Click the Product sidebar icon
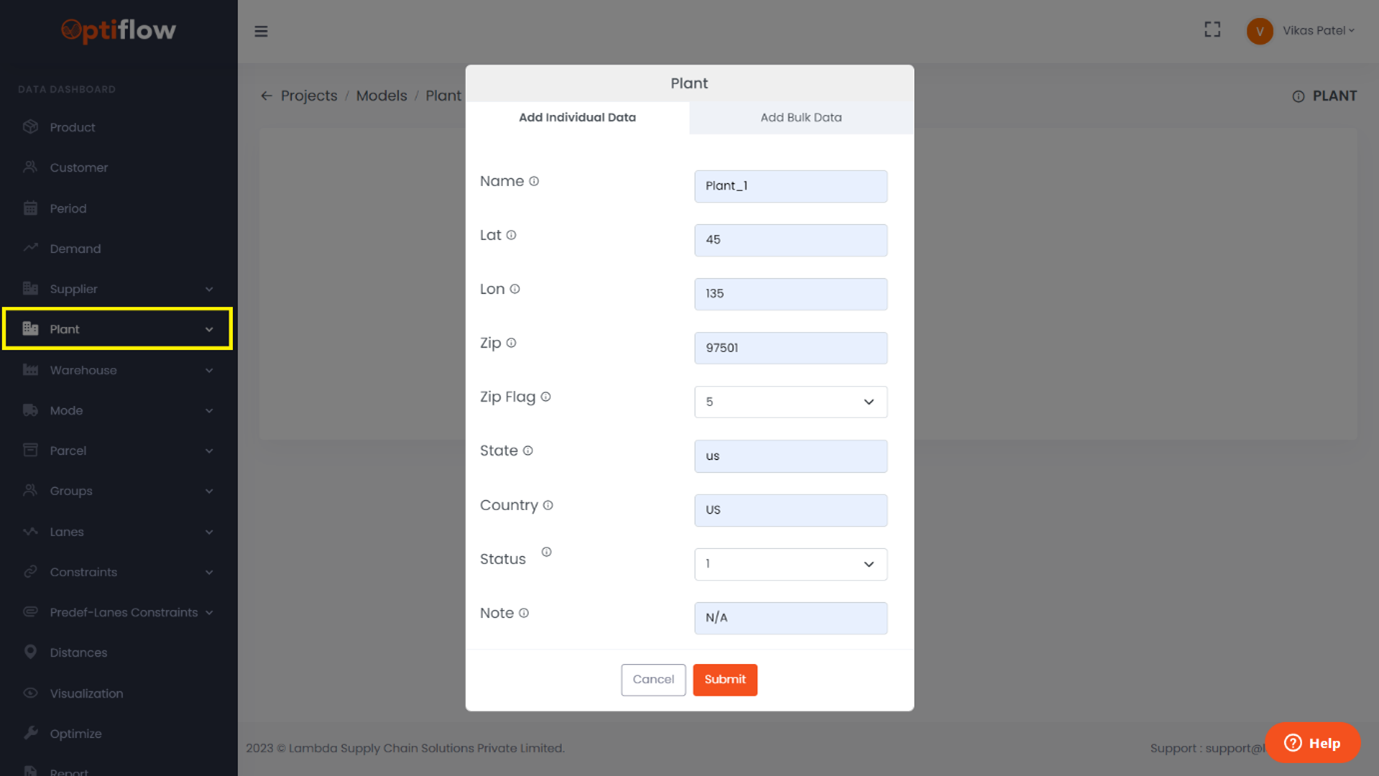Image resolution: width=1379 pixels, height=776 pixels. (x=31, y=127)
